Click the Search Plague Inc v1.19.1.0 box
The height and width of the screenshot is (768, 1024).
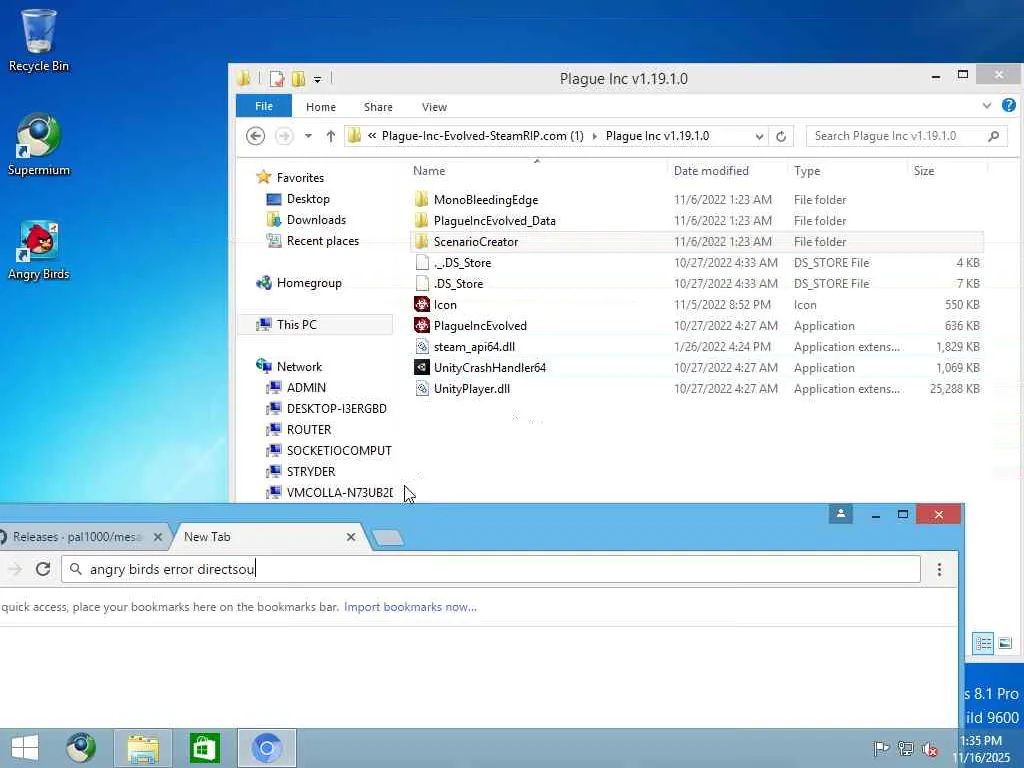[x=906, y=136]
